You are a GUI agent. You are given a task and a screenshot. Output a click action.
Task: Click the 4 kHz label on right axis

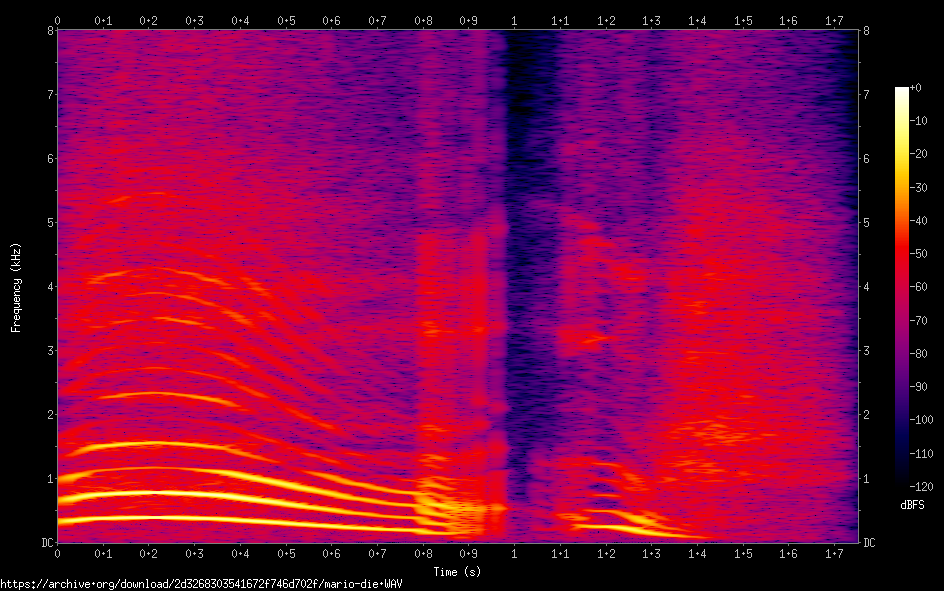tap(867, 287)
